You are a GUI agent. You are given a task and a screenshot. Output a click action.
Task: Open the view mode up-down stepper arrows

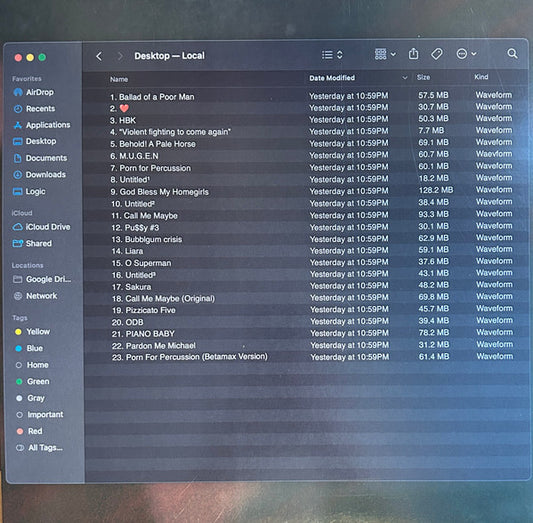[x=340, y=55]
